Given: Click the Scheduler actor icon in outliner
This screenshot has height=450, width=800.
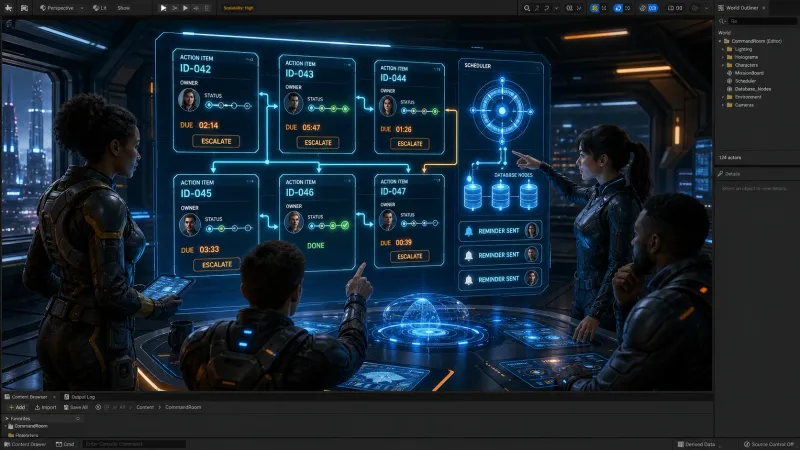Looking at the screenshot, I should 730,81.
